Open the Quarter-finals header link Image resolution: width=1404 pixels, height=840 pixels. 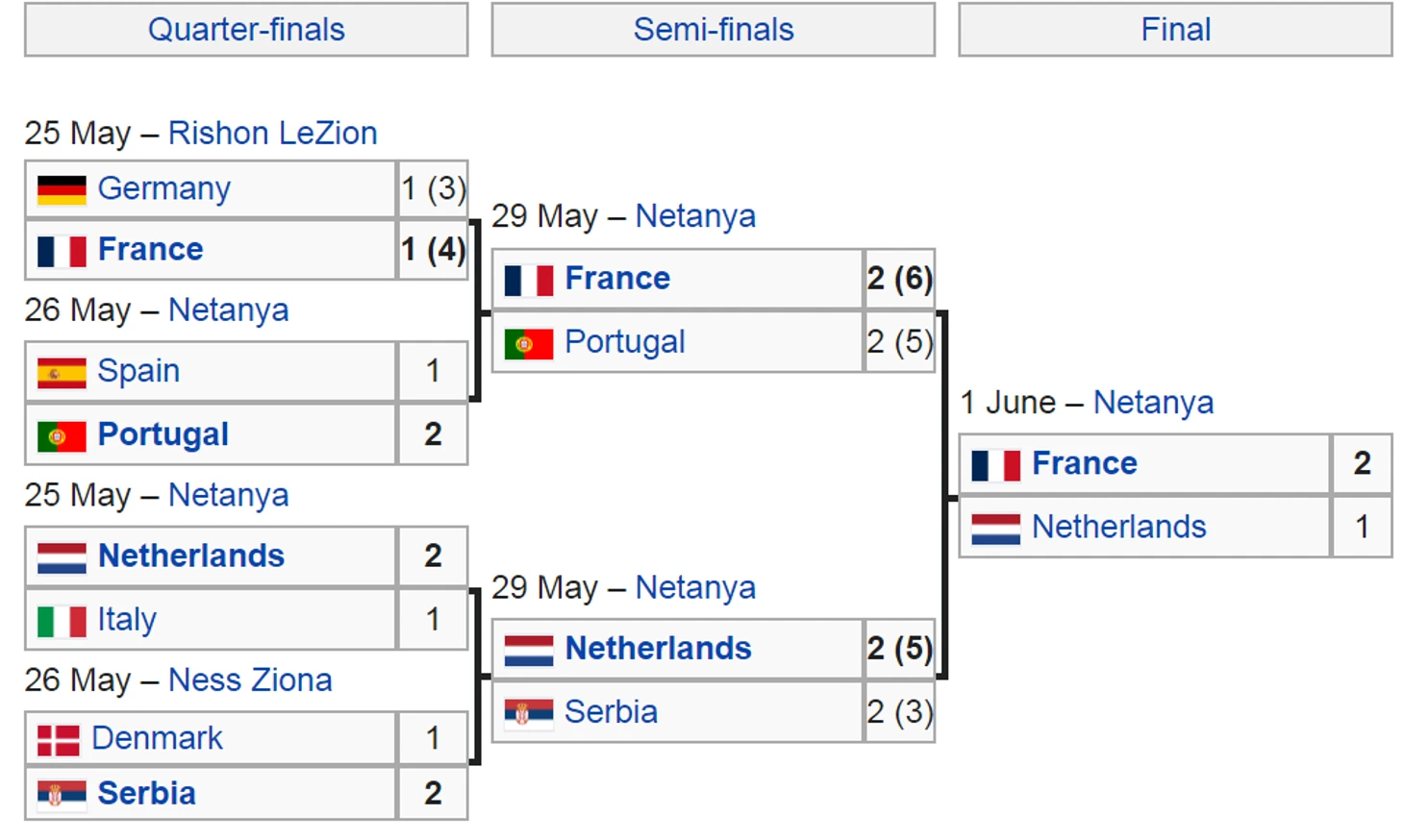[246, 30]
